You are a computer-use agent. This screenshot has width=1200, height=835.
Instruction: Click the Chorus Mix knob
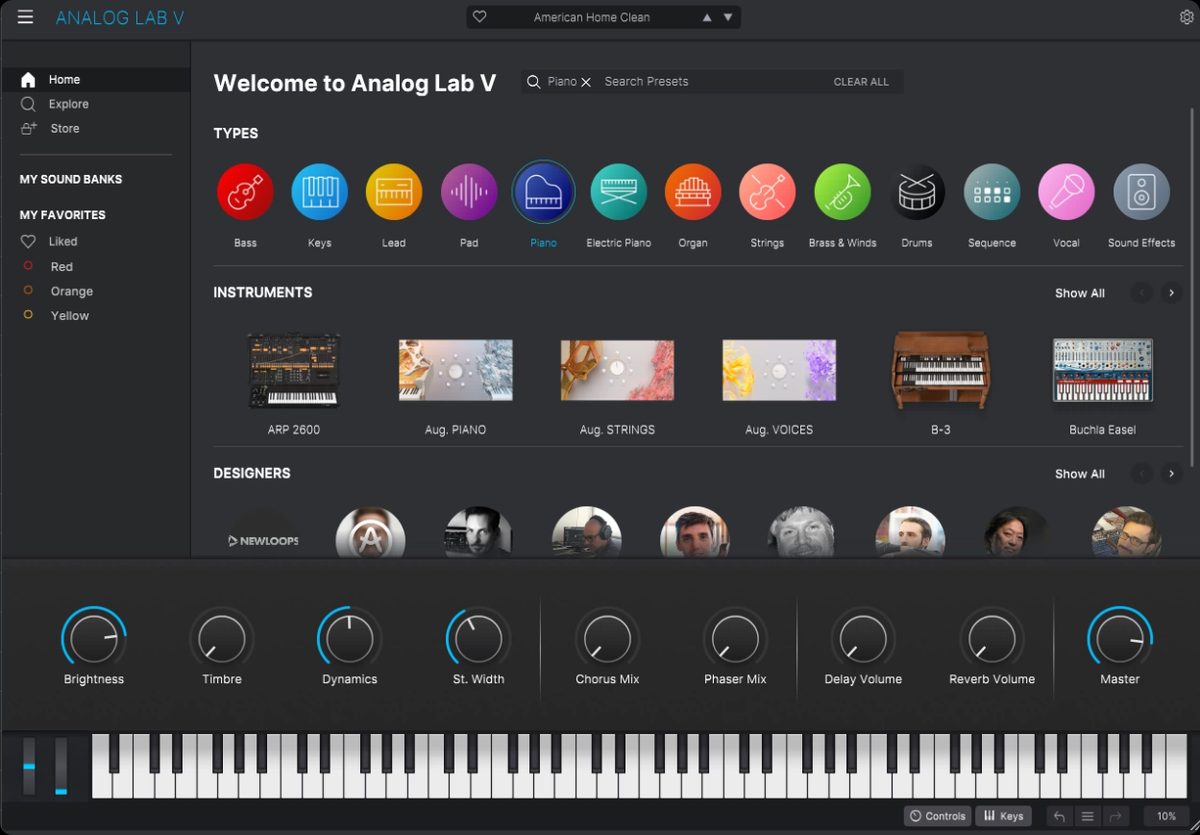607,638
